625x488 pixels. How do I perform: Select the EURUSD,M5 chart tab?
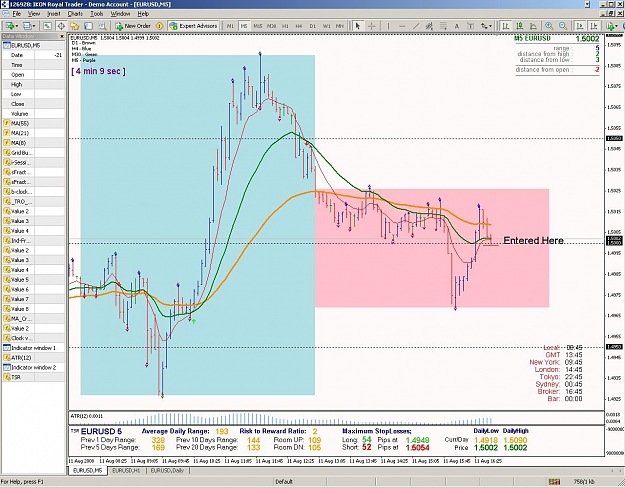point(88,471)
